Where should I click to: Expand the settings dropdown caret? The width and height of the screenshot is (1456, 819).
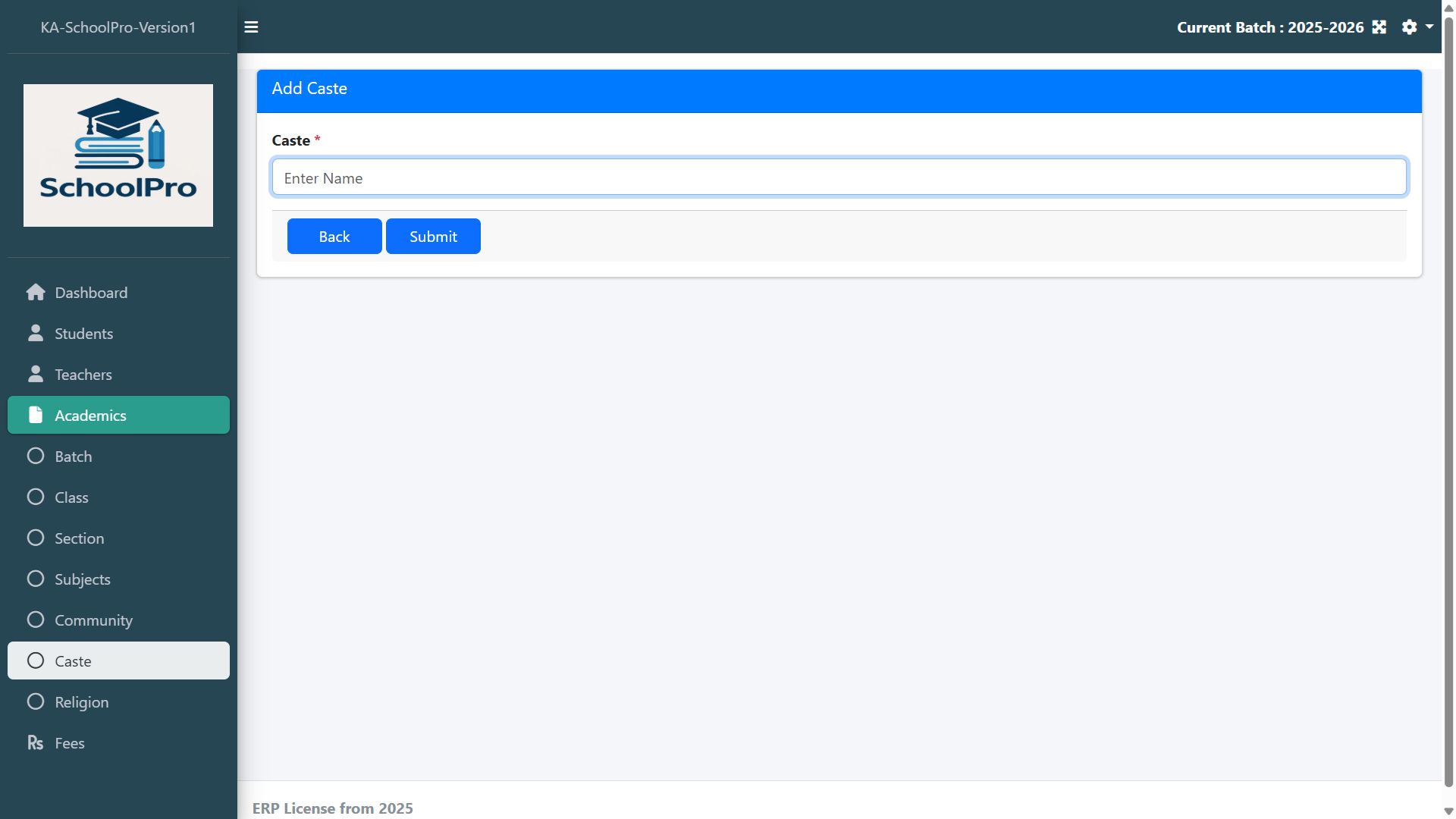click(x=1429, y=27)
